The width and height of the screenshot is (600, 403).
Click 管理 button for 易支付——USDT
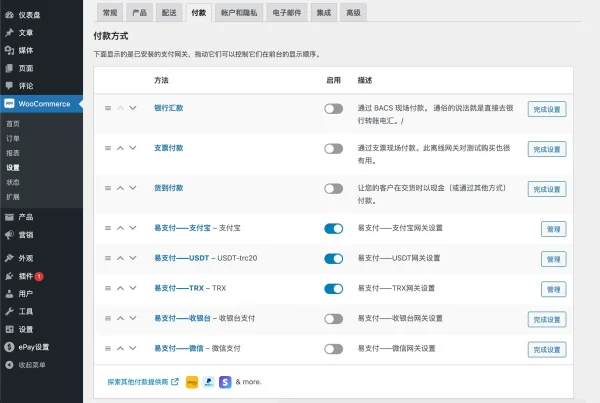coord(553,259)
